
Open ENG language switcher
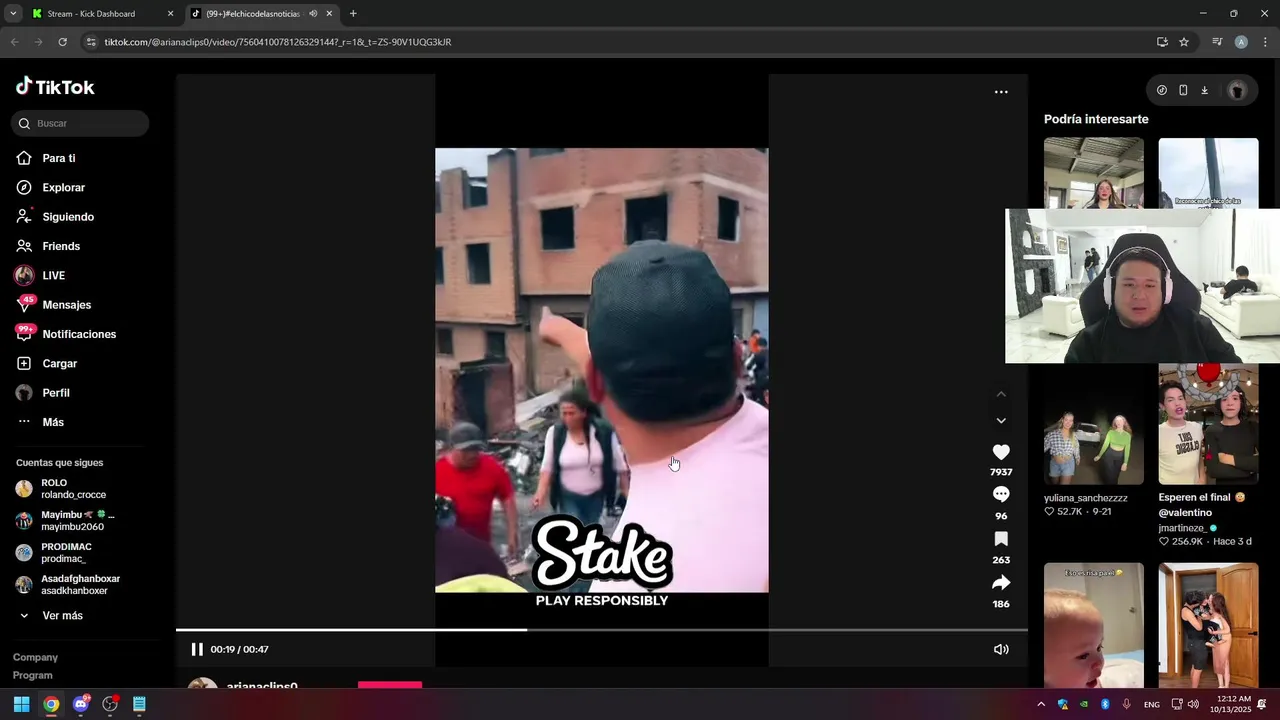pyautogui.click(x=1152, y=705)
